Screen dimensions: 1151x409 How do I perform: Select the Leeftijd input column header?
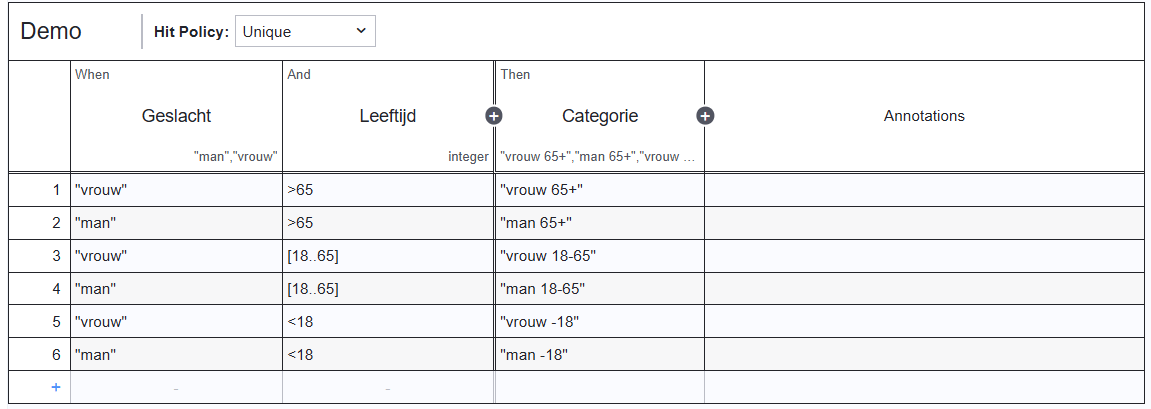click(387, 116)
